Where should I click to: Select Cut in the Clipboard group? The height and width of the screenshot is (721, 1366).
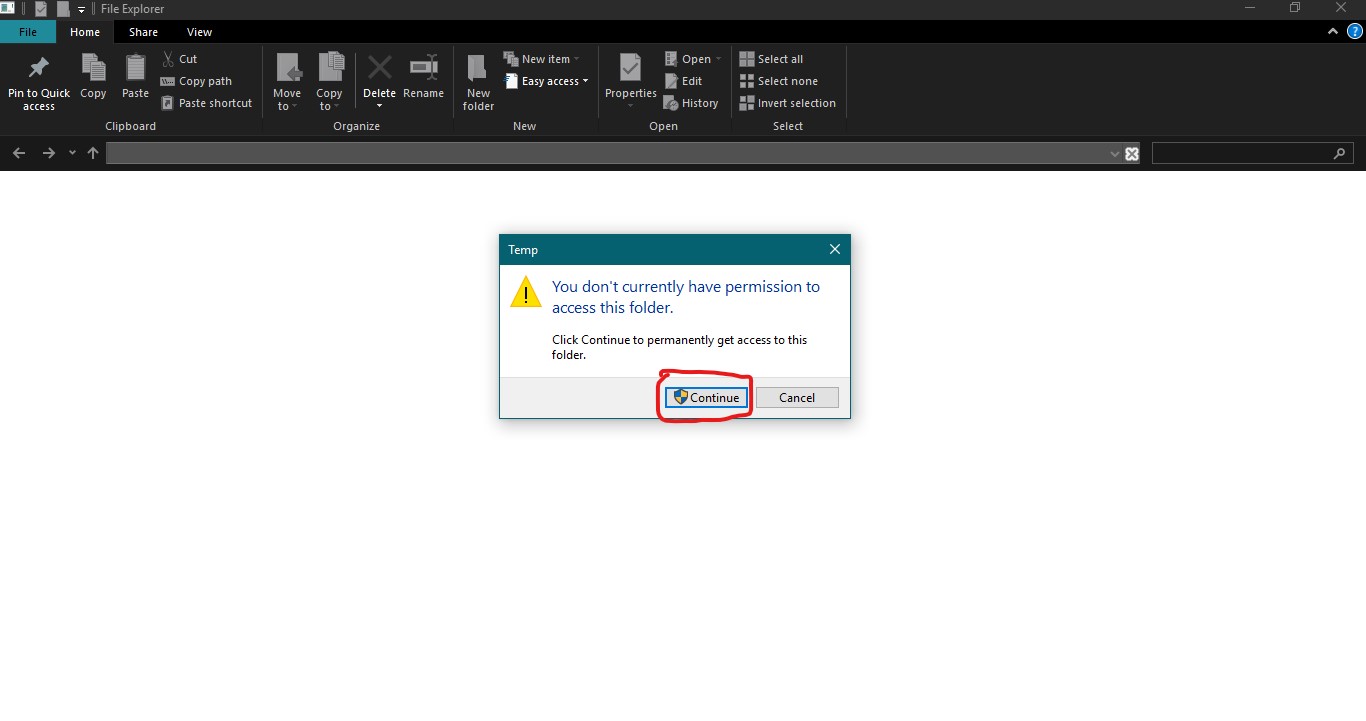point(180,59)
